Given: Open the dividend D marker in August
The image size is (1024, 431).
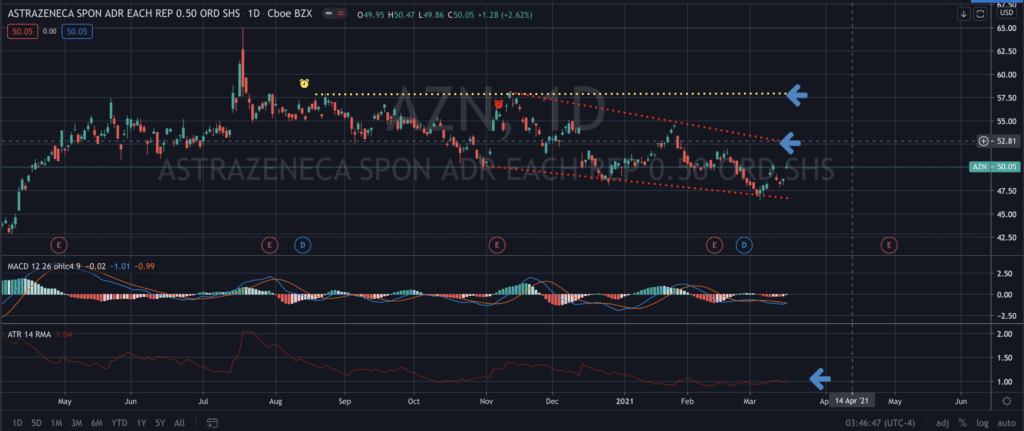Looking at the screenshot, I should (x=302, y=245).
